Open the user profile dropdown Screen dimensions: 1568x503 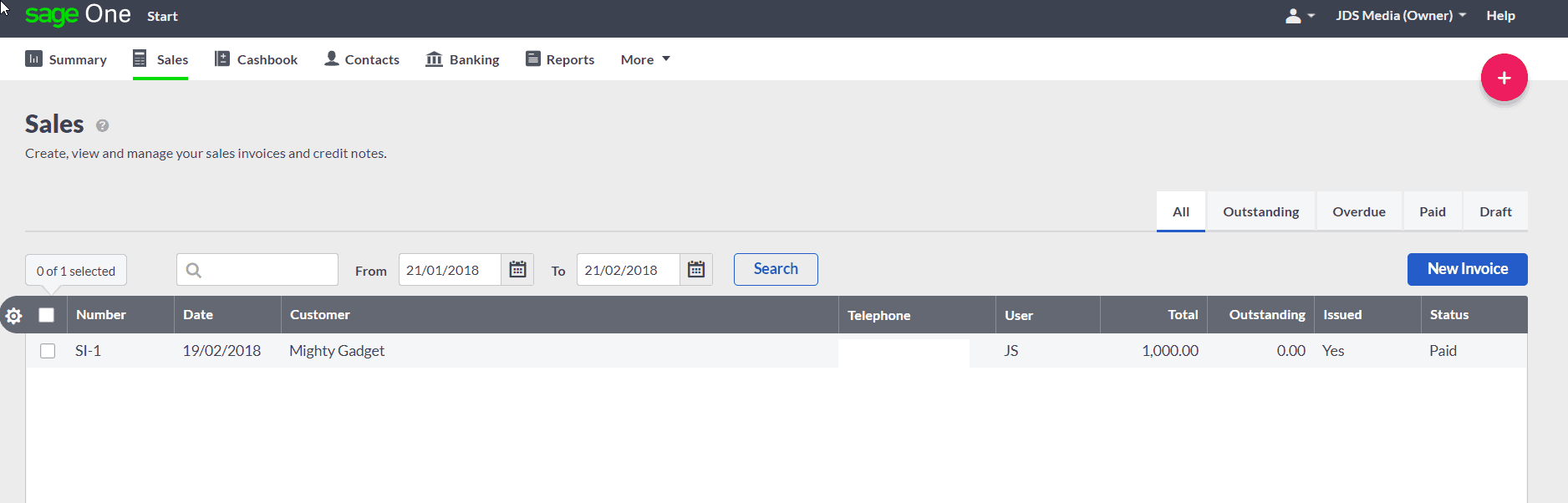coord(1299,16)
